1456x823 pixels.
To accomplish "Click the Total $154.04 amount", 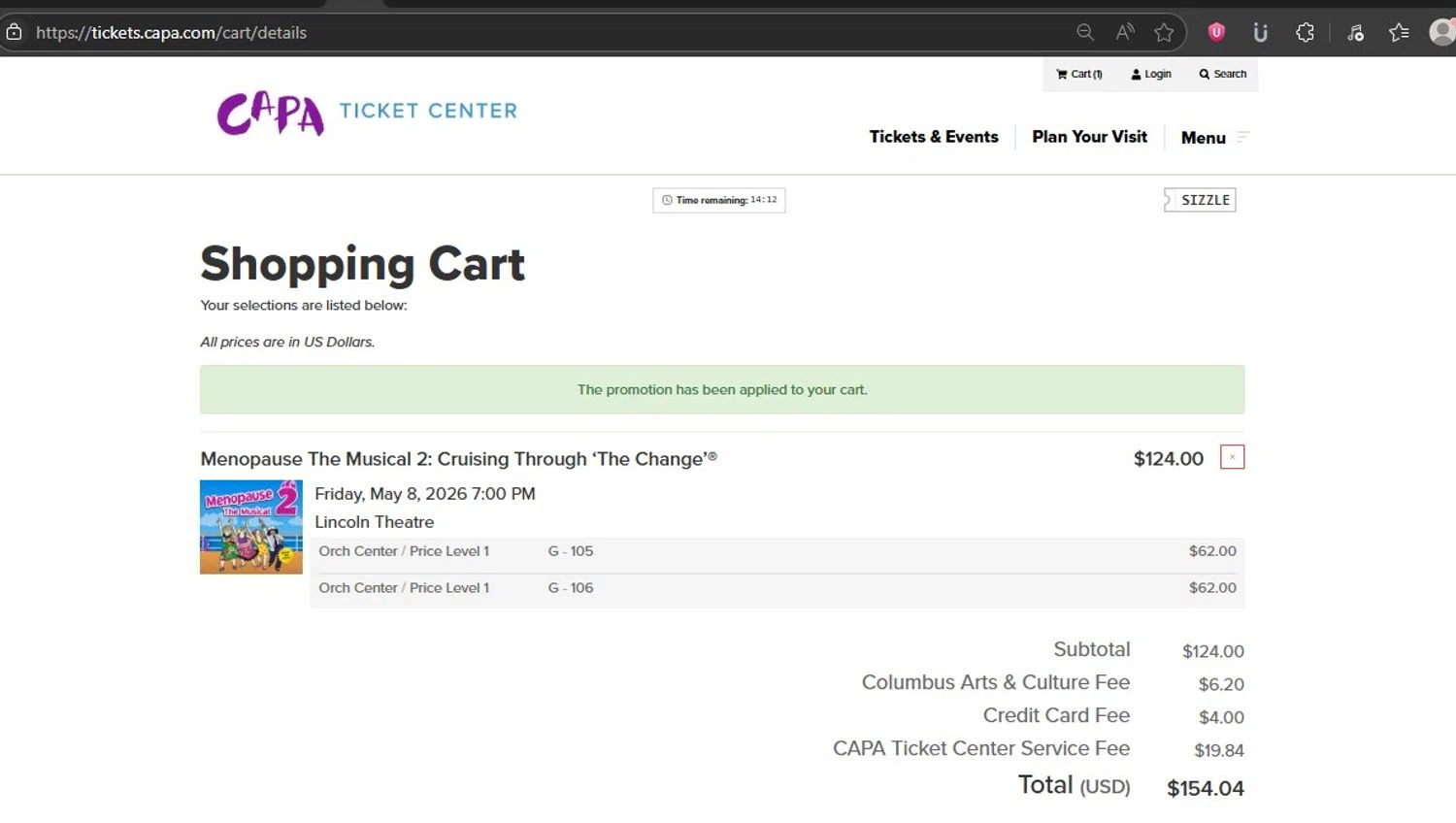I will point(1205,788).
